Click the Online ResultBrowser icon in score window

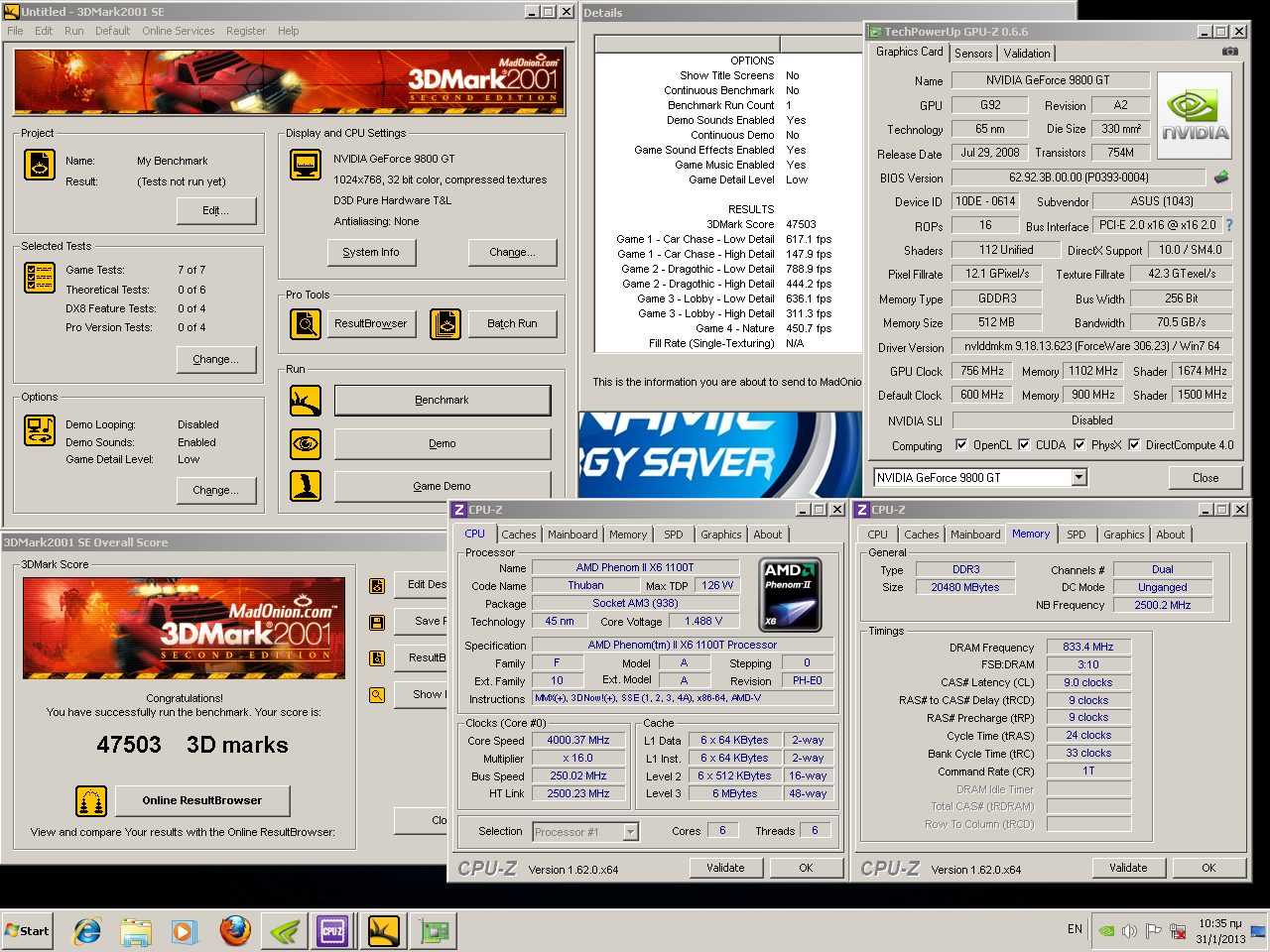[91, 800]
